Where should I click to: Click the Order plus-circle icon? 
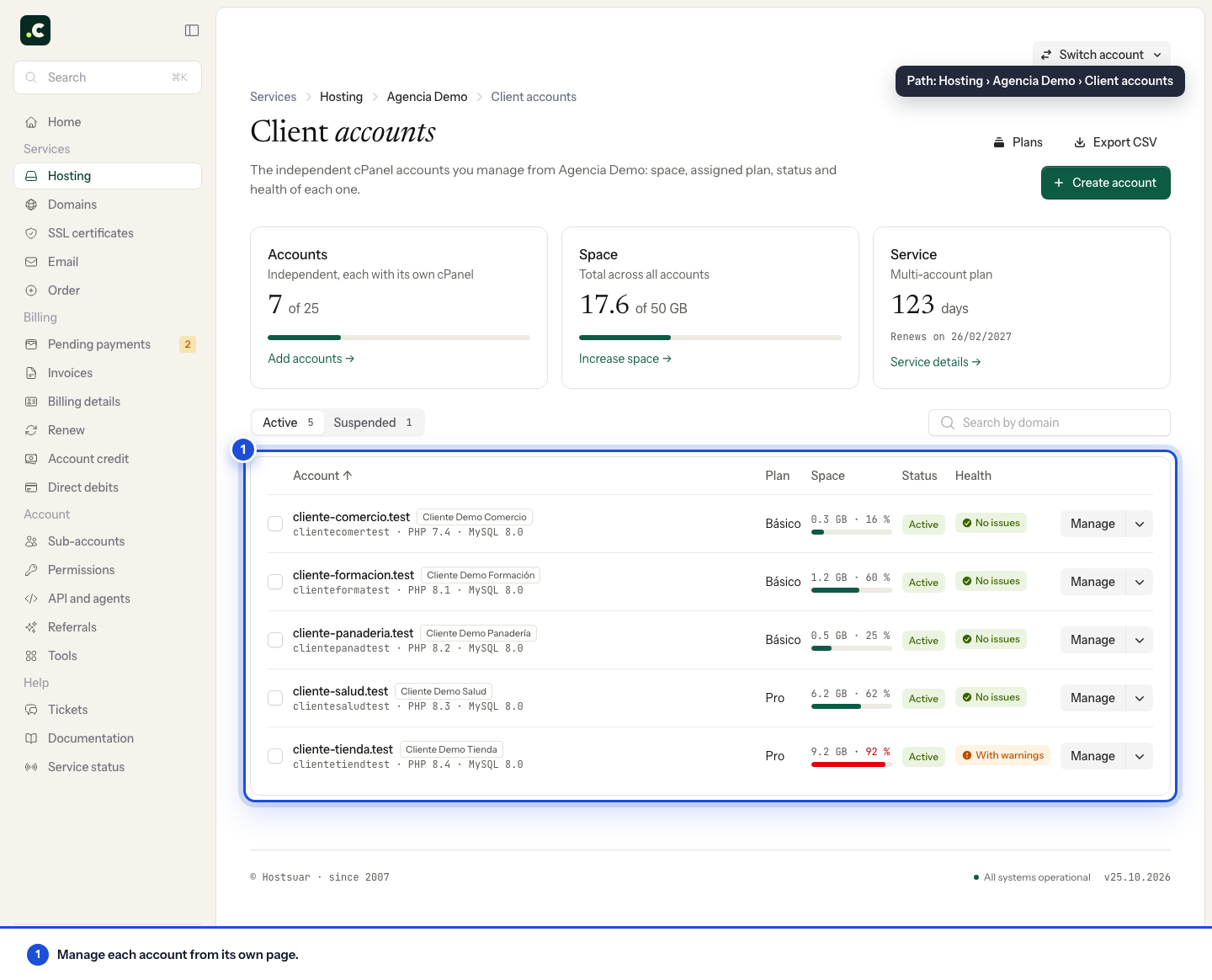coord(31,290)
